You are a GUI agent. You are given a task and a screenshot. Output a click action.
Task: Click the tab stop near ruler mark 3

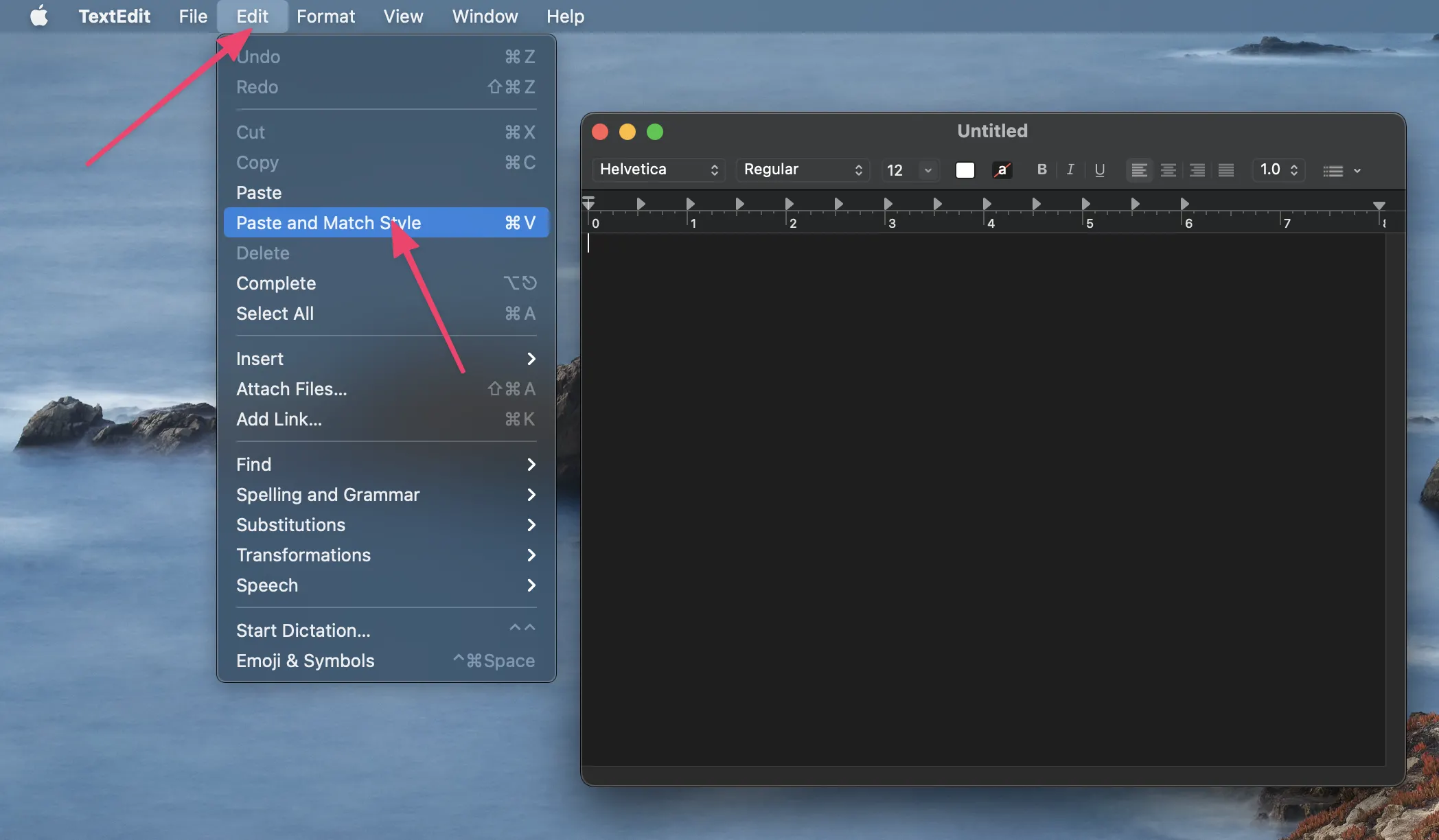pyautogui.click(x=888, y=204)
